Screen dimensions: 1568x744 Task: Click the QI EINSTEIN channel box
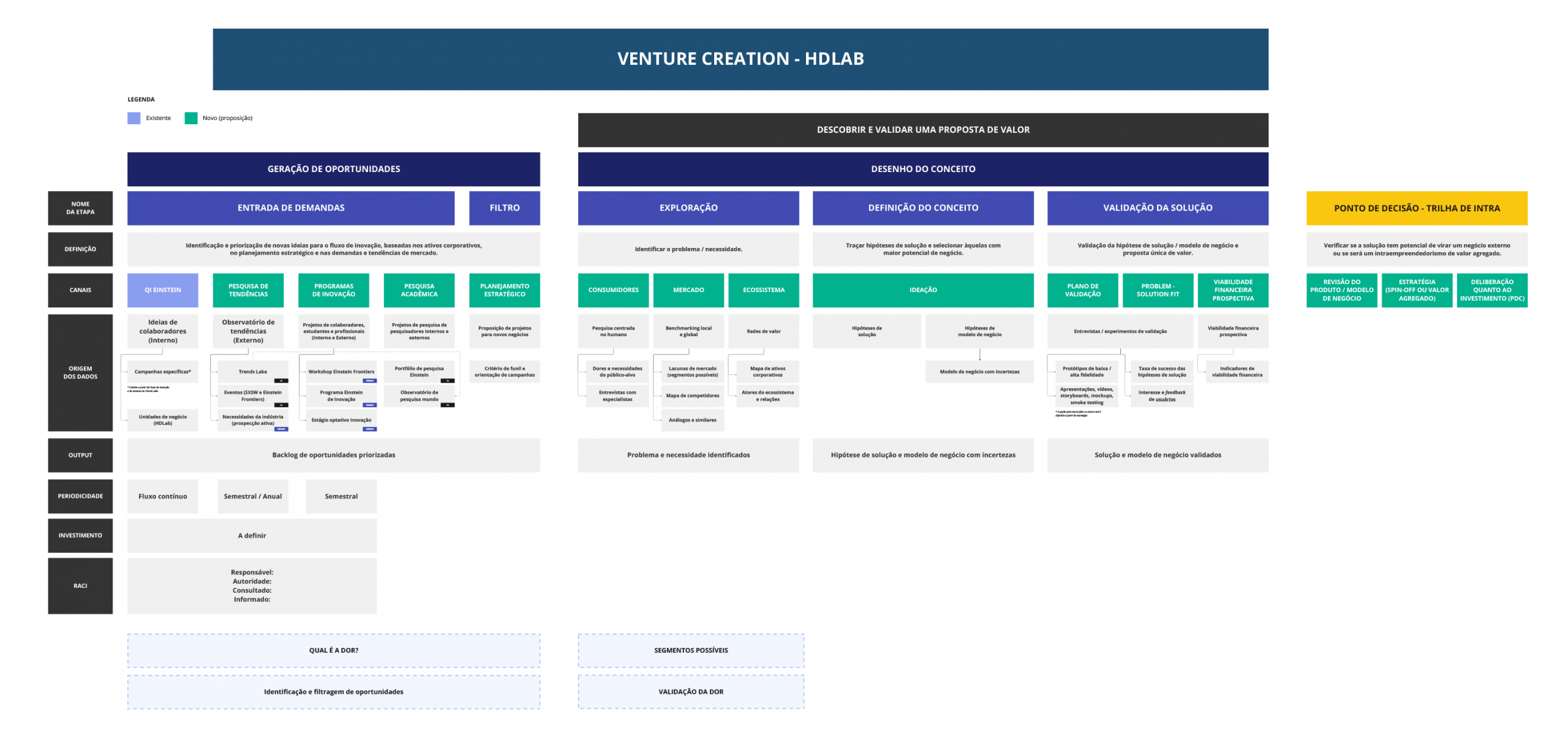point(163,290)
